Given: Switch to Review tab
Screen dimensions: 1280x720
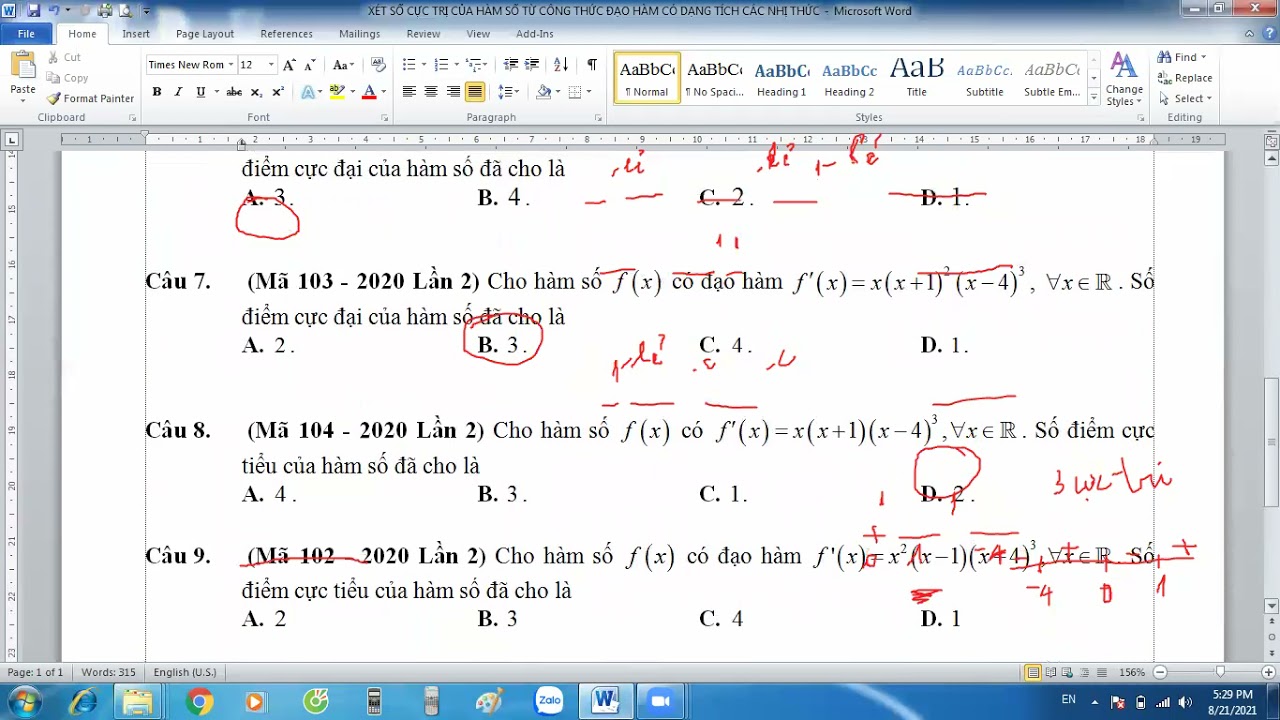Looking at the screenshot, I should pos(423,33).
